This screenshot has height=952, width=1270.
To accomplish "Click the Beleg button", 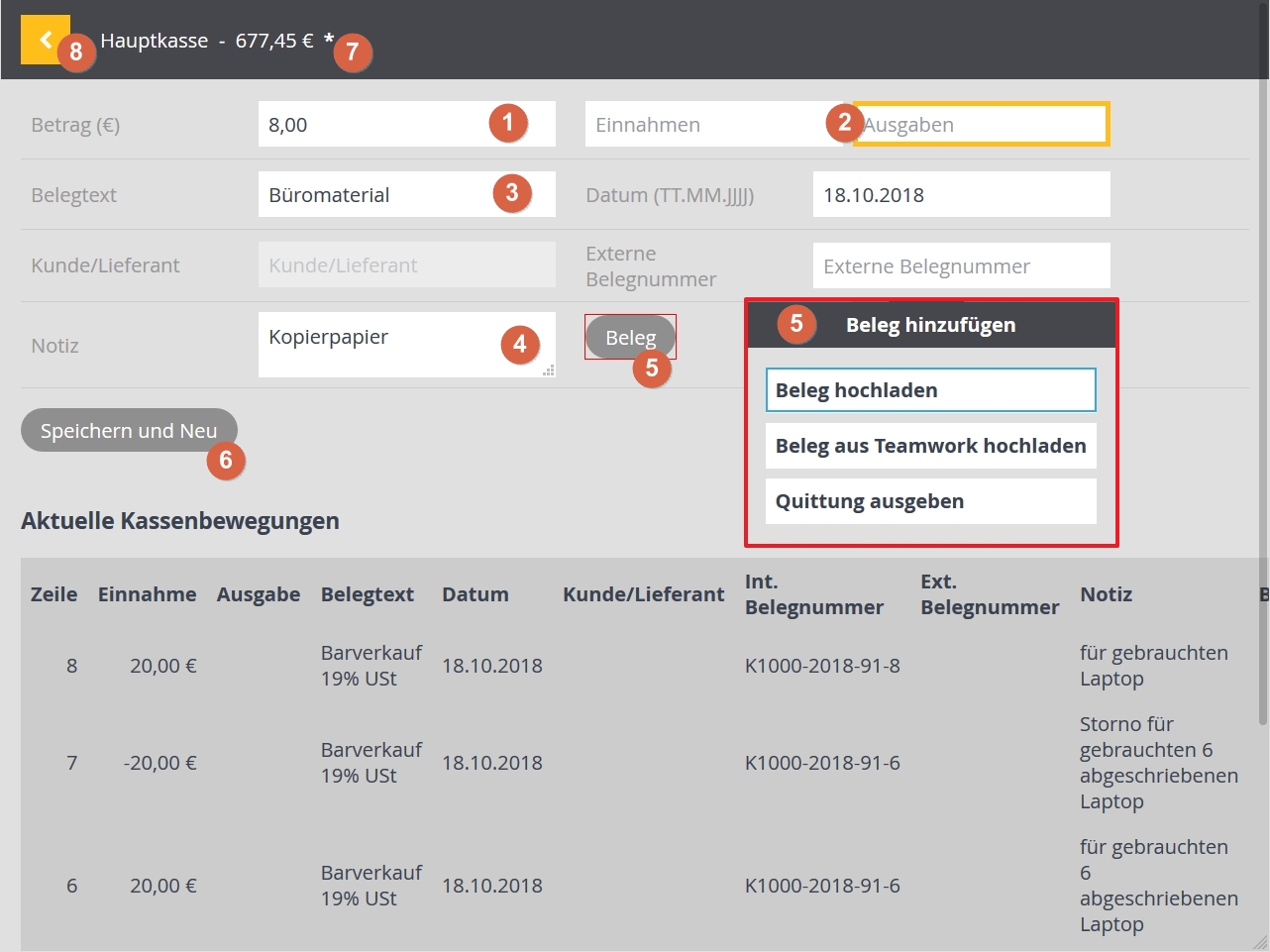I will (x=630, y=338).
